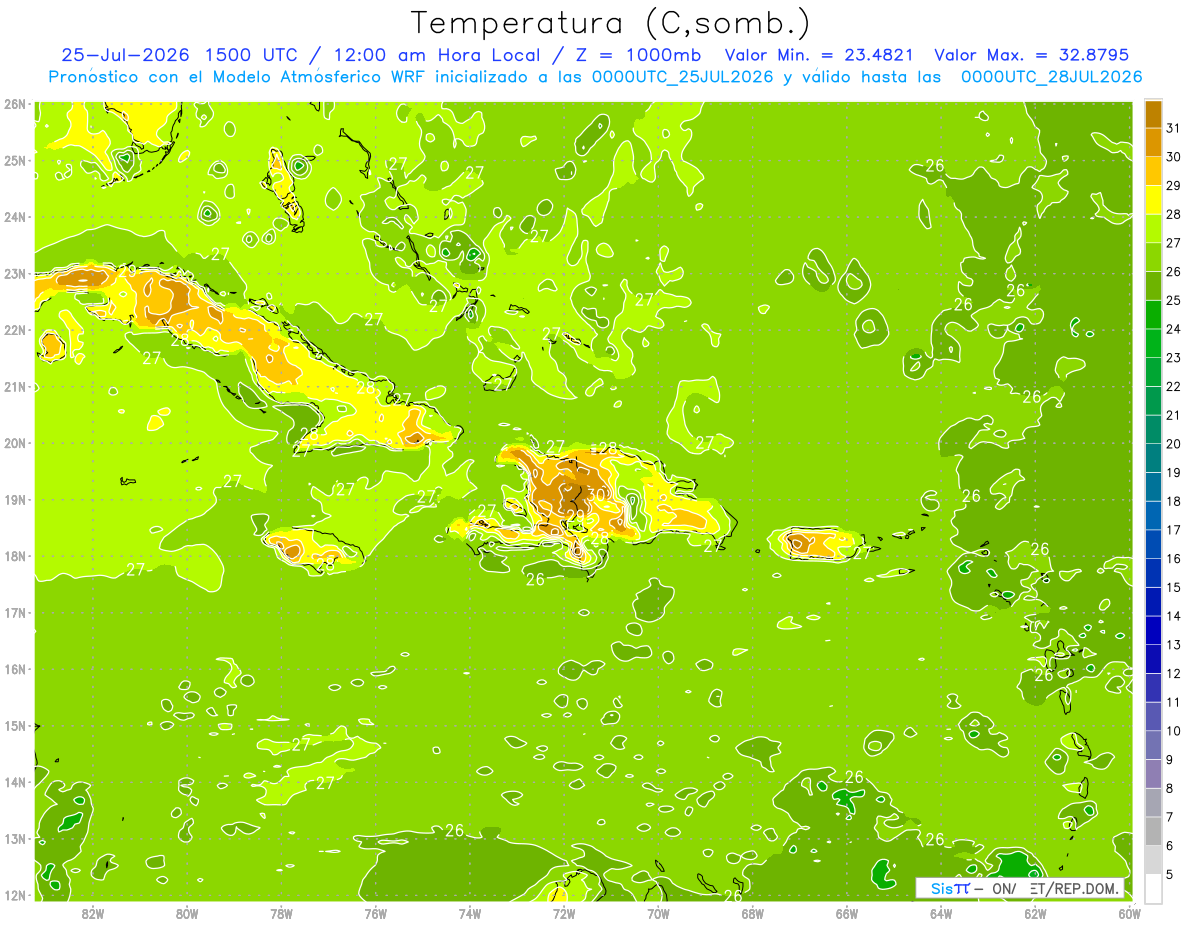This screenshot has width=1200, height=927.
Task: Click the 17N latitude axis label
Action: point(15,612)
